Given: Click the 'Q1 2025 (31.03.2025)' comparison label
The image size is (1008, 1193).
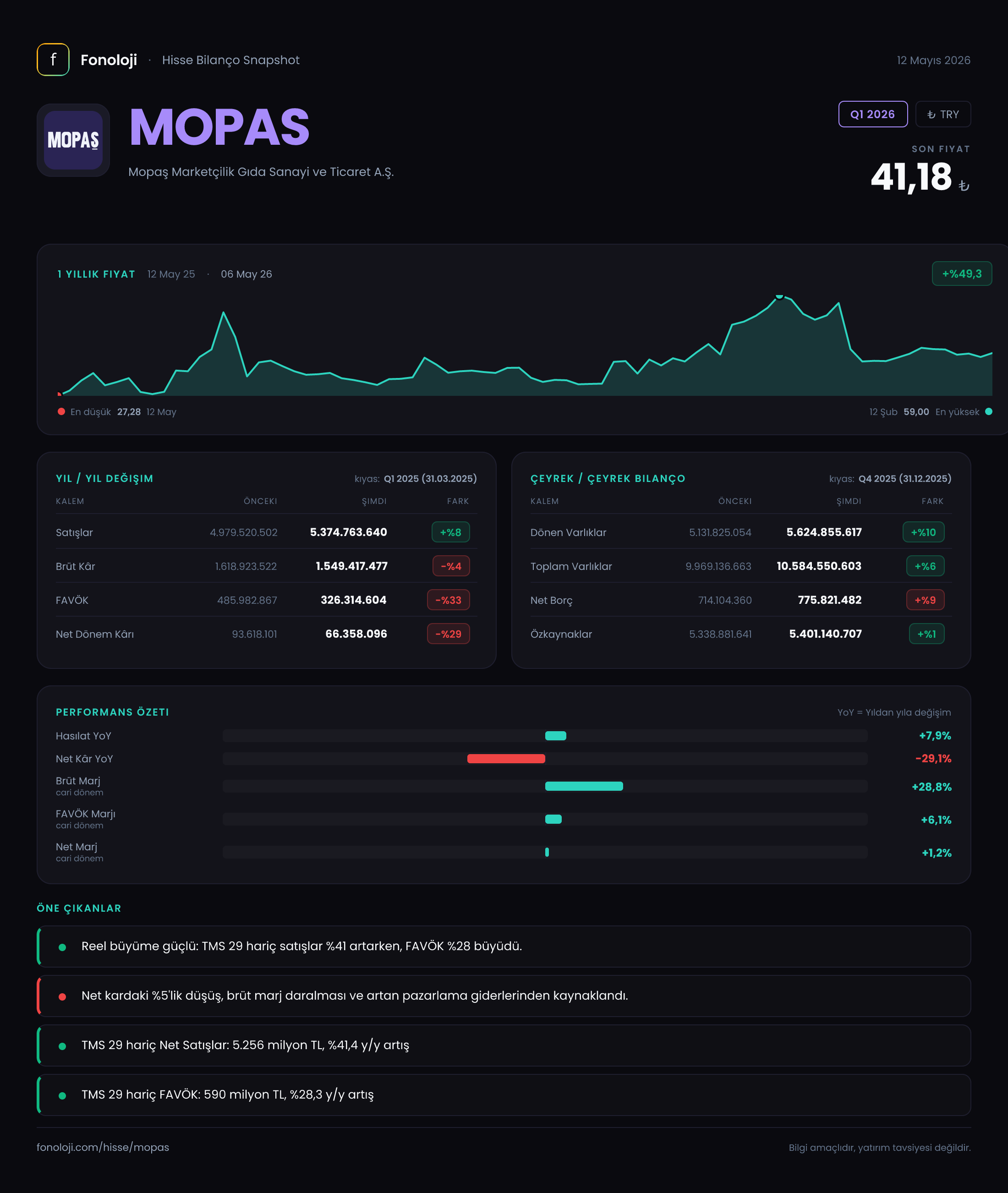Looking at the screenshot, I should coord(430,478).
